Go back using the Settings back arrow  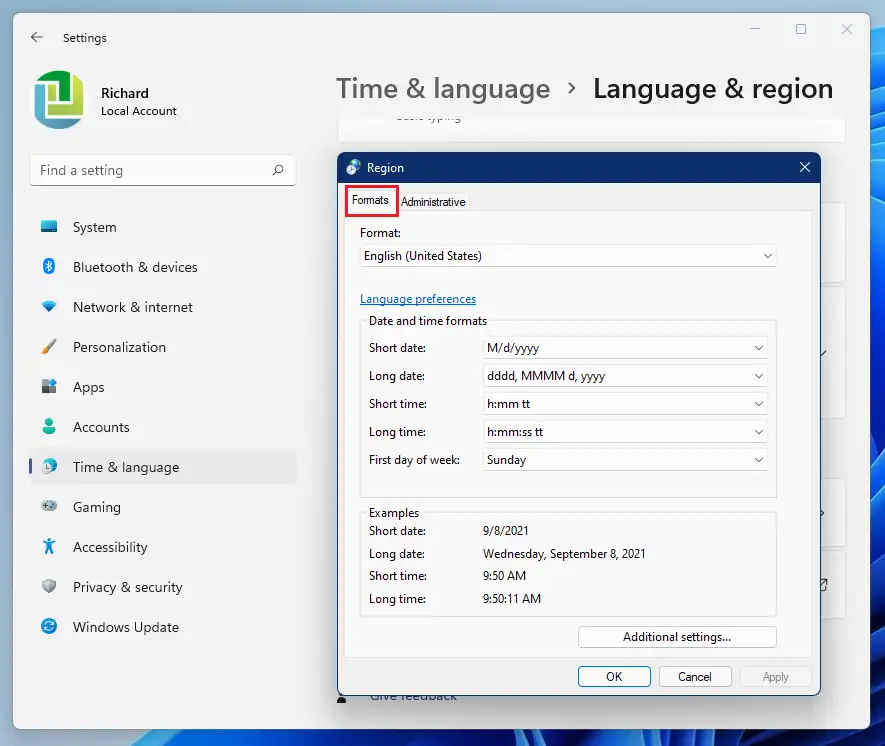(x=37, y=37)
